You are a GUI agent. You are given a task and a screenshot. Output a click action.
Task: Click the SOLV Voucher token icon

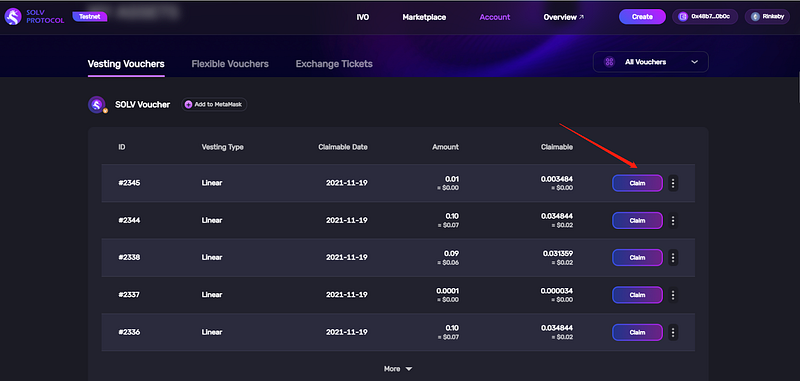pyautogui.click(x=97, y=105)
